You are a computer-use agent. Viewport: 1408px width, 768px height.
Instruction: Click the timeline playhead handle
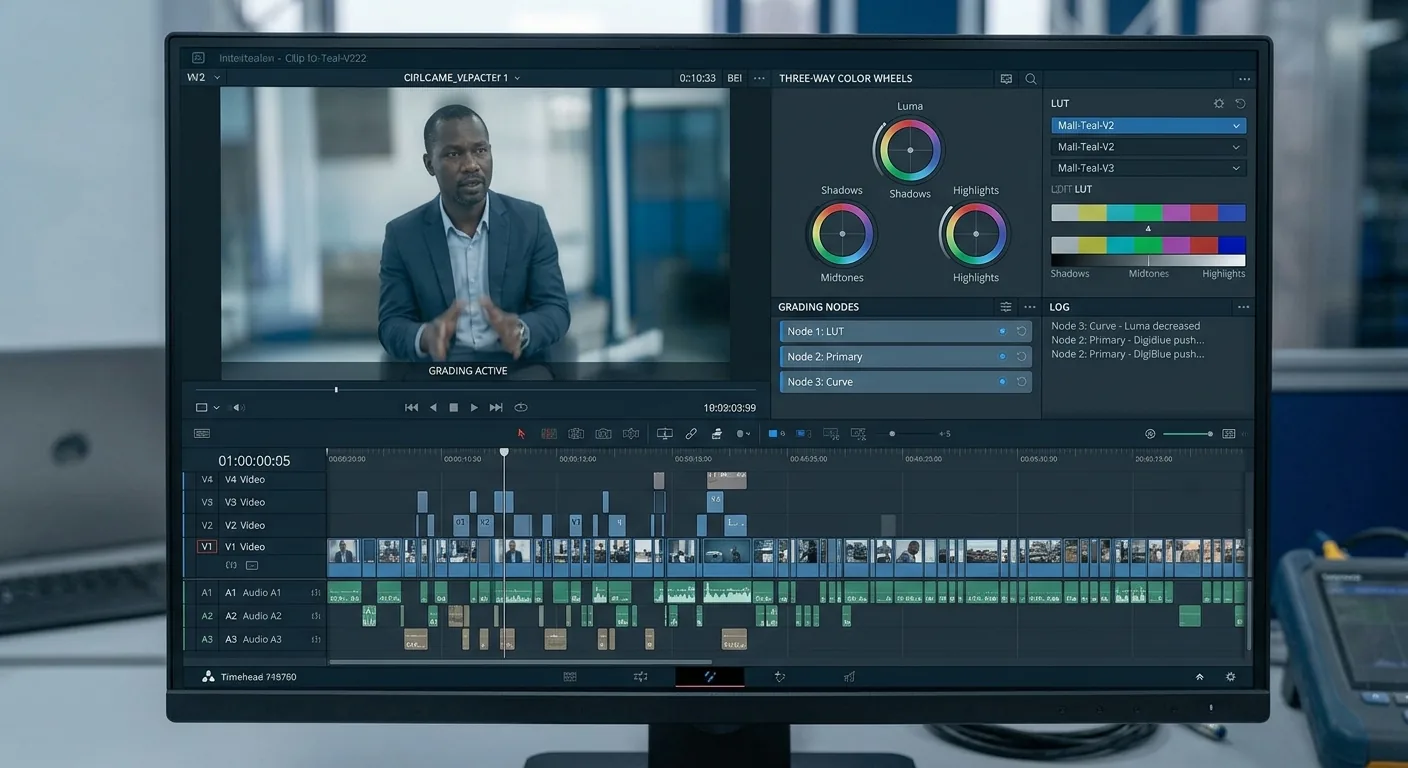click(504, 452)
